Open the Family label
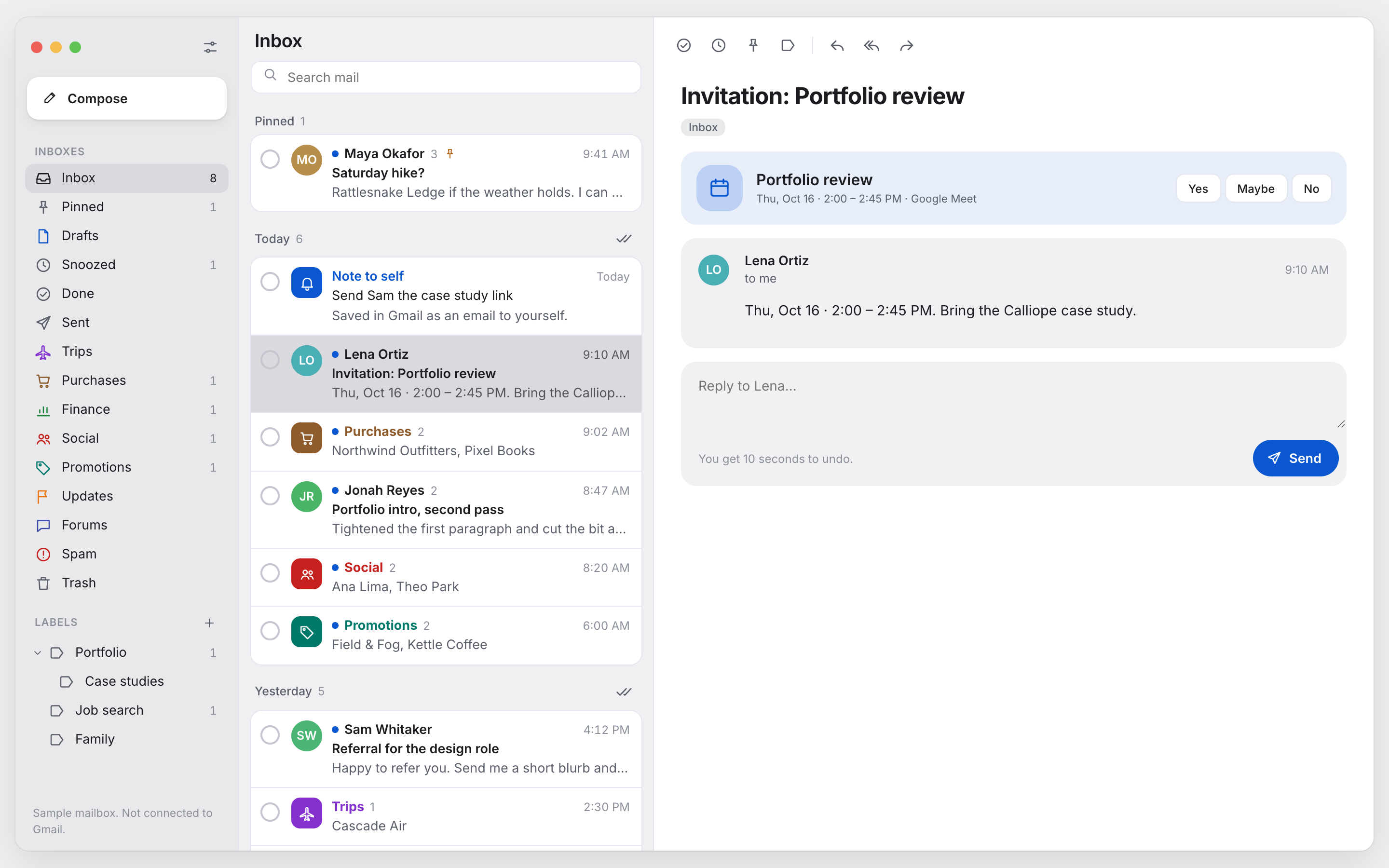This screenshot has width=1389, height=868. click(126, 739)
